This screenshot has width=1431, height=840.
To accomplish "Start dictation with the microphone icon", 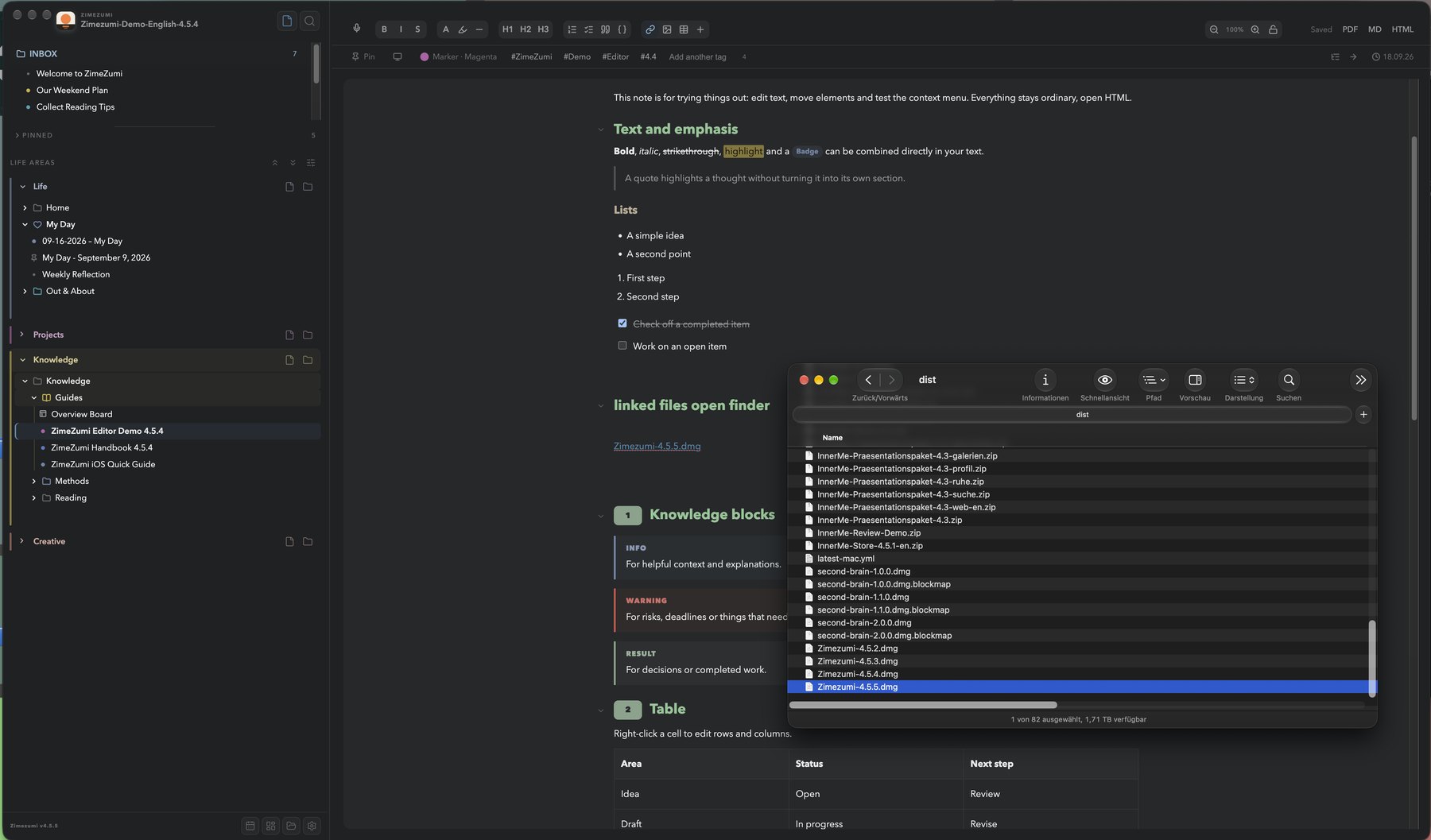I will point(356,29).
